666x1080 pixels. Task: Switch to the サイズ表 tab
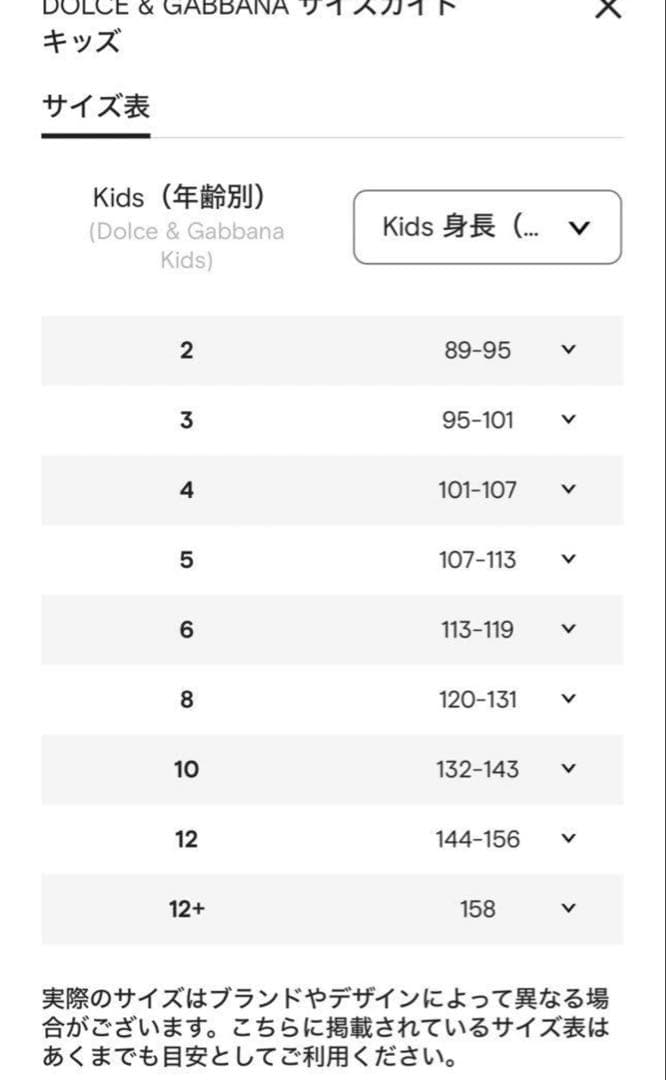[x=94, y=103]
